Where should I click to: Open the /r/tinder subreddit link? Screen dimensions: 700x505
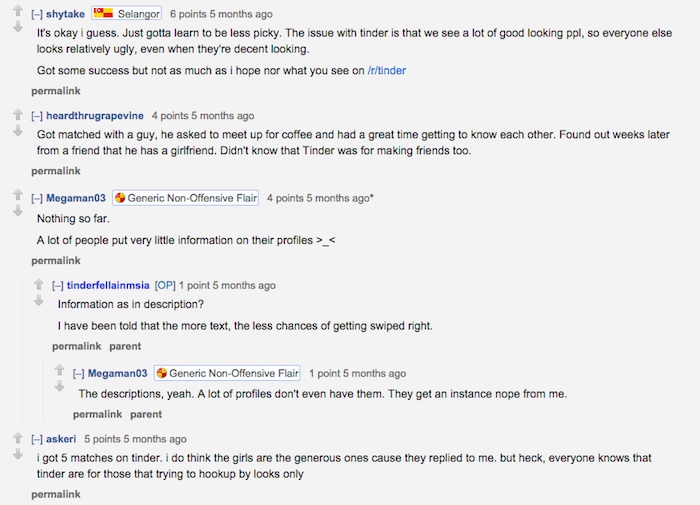(x=387, y=71)
